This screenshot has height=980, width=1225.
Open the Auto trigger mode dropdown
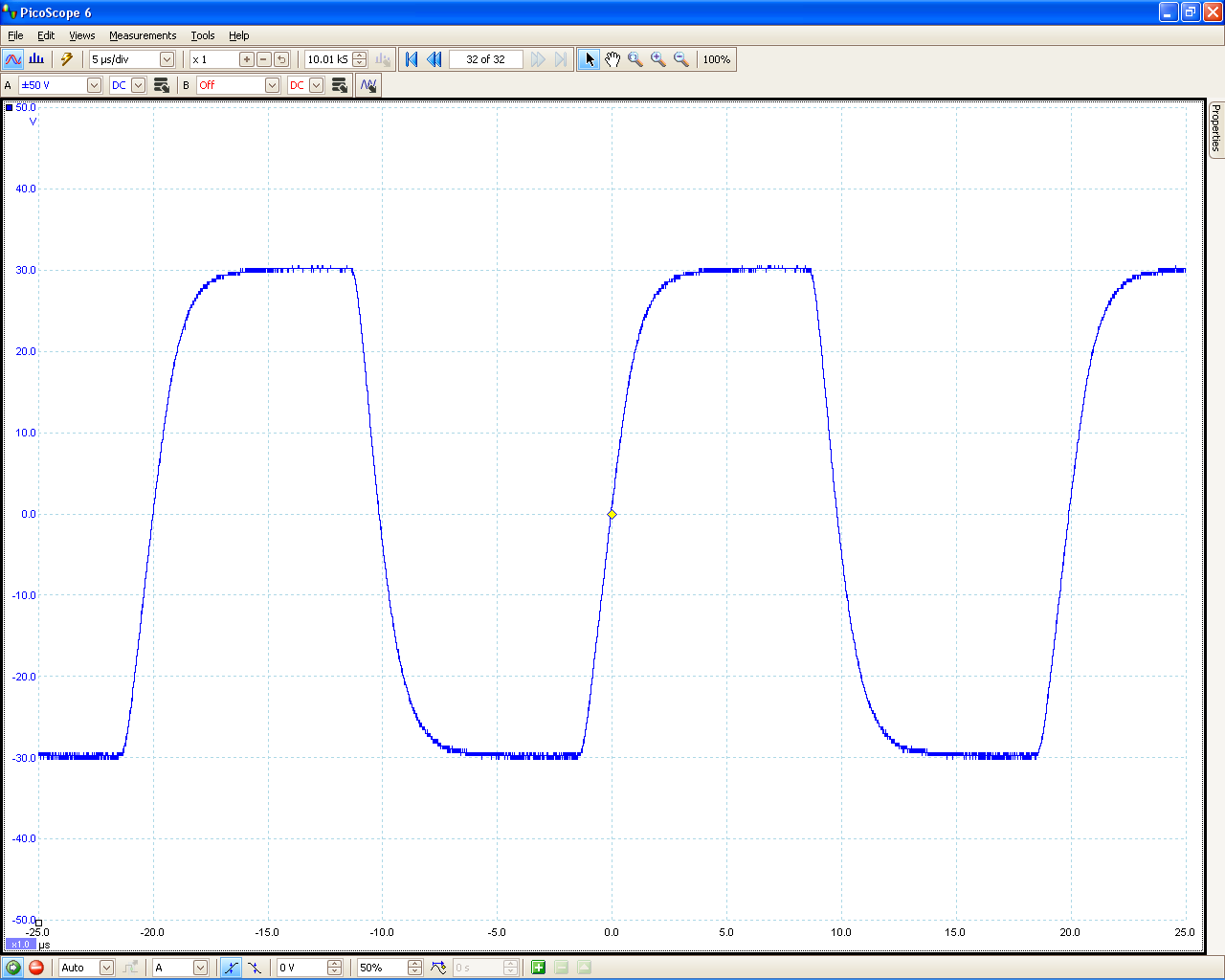click(106, 968)
